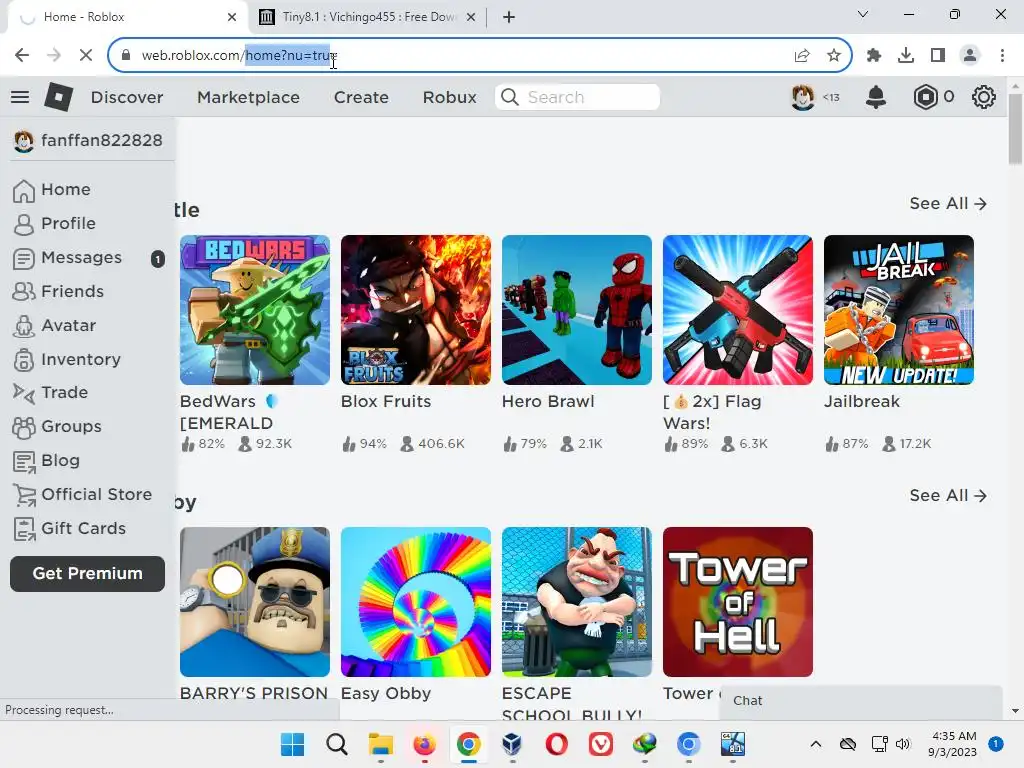Open the tab search chevron

(863, 14)
